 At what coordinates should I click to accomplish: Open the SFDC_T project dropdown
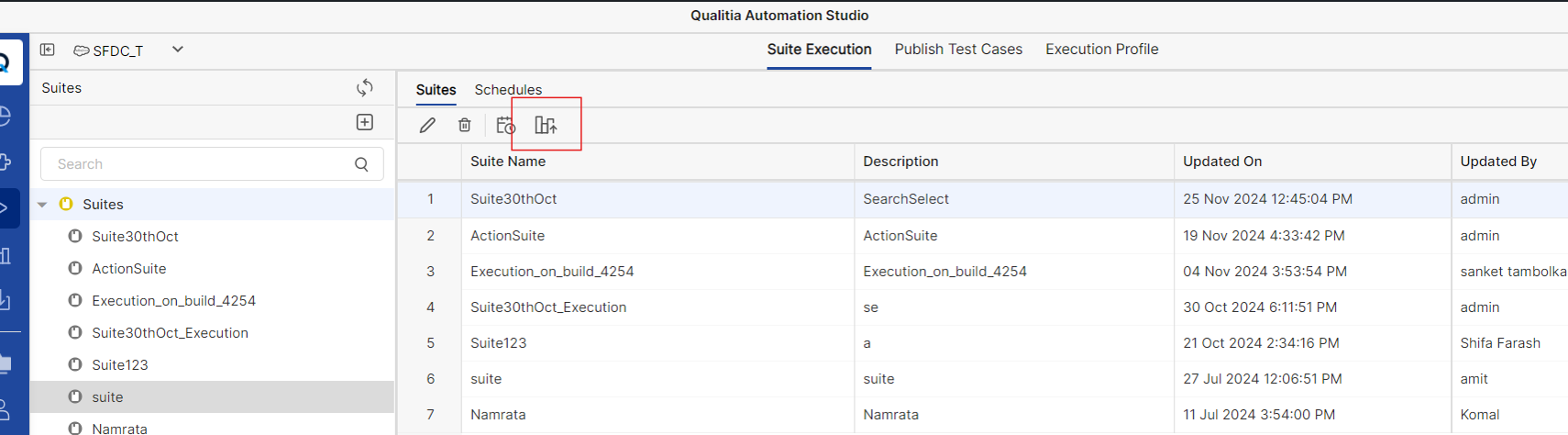tap(178, 50)
